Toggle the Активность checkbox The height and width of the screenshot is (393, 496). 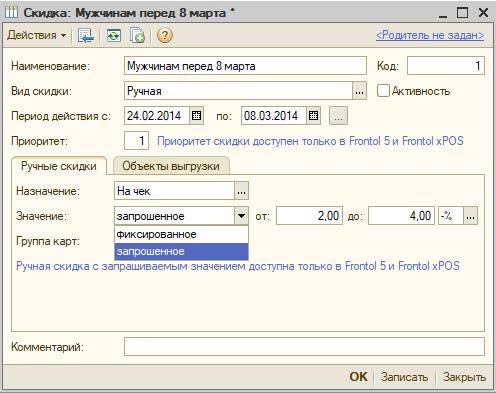(x=383, y=91)
